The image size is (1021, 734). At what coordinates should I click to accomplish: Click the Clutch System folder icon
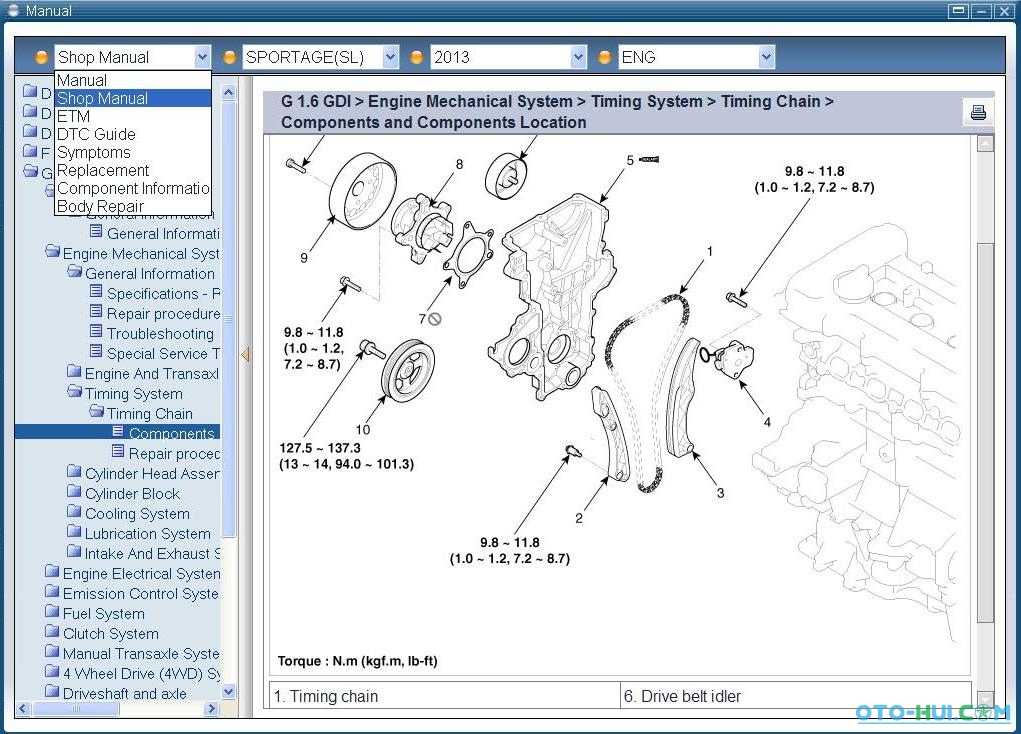[52, 632]
